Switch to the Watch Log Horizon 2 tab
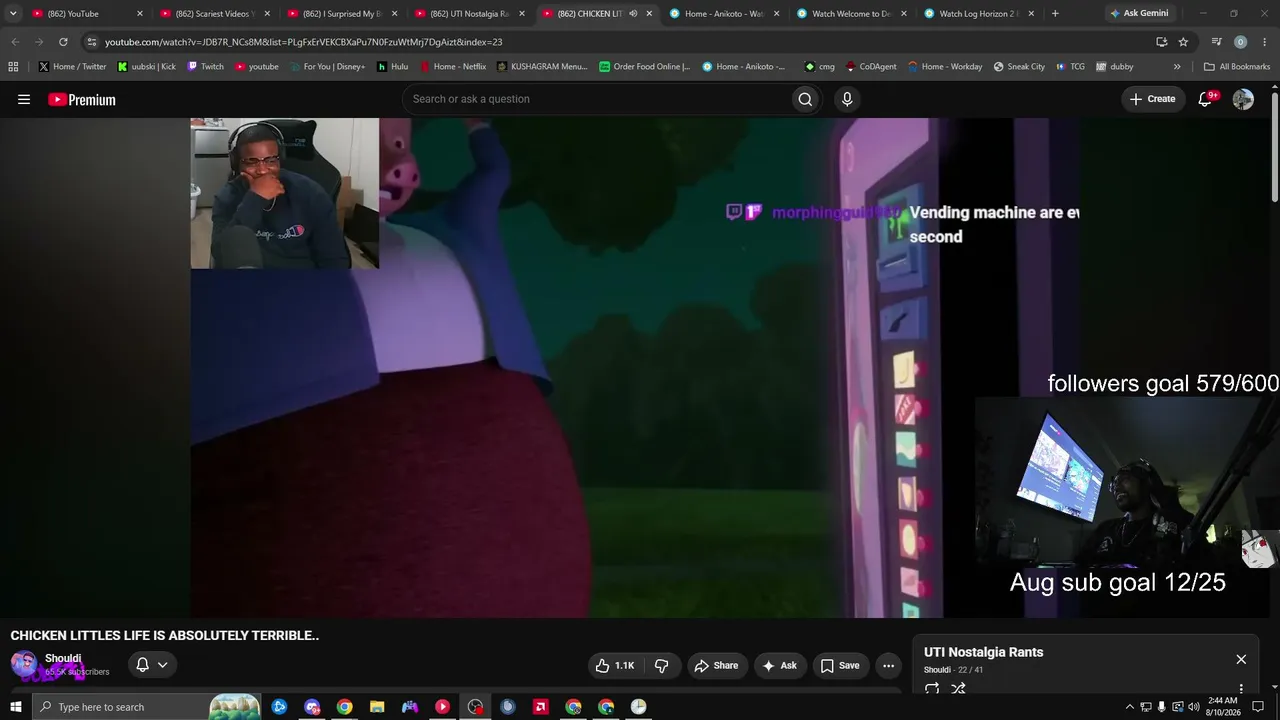The image size is (1280, 720). pos(980,14)
